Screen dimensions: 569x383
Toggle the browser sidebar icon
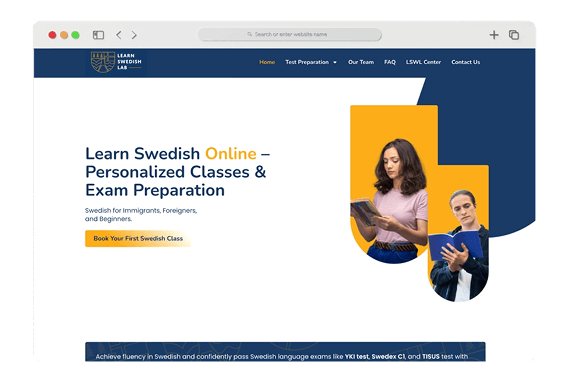pyautogui.click(x=98, y=35)
